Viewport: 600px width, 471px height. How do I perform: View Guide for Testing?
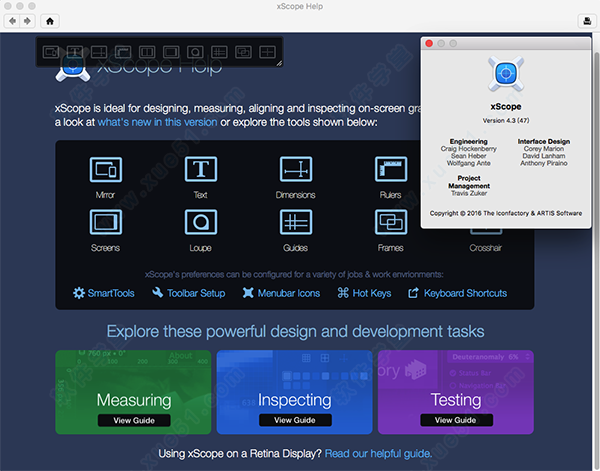point(457,420)
